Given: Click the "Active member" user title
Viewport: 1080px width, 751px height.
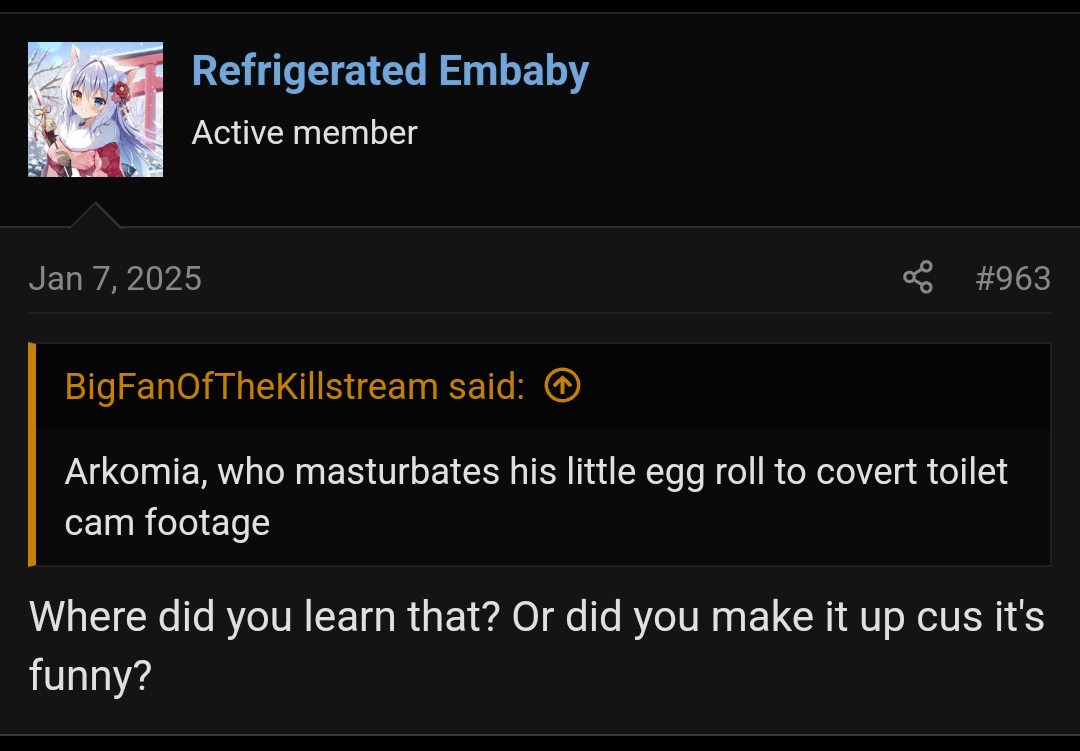Looking at the screenshot, I should [304, 133].
